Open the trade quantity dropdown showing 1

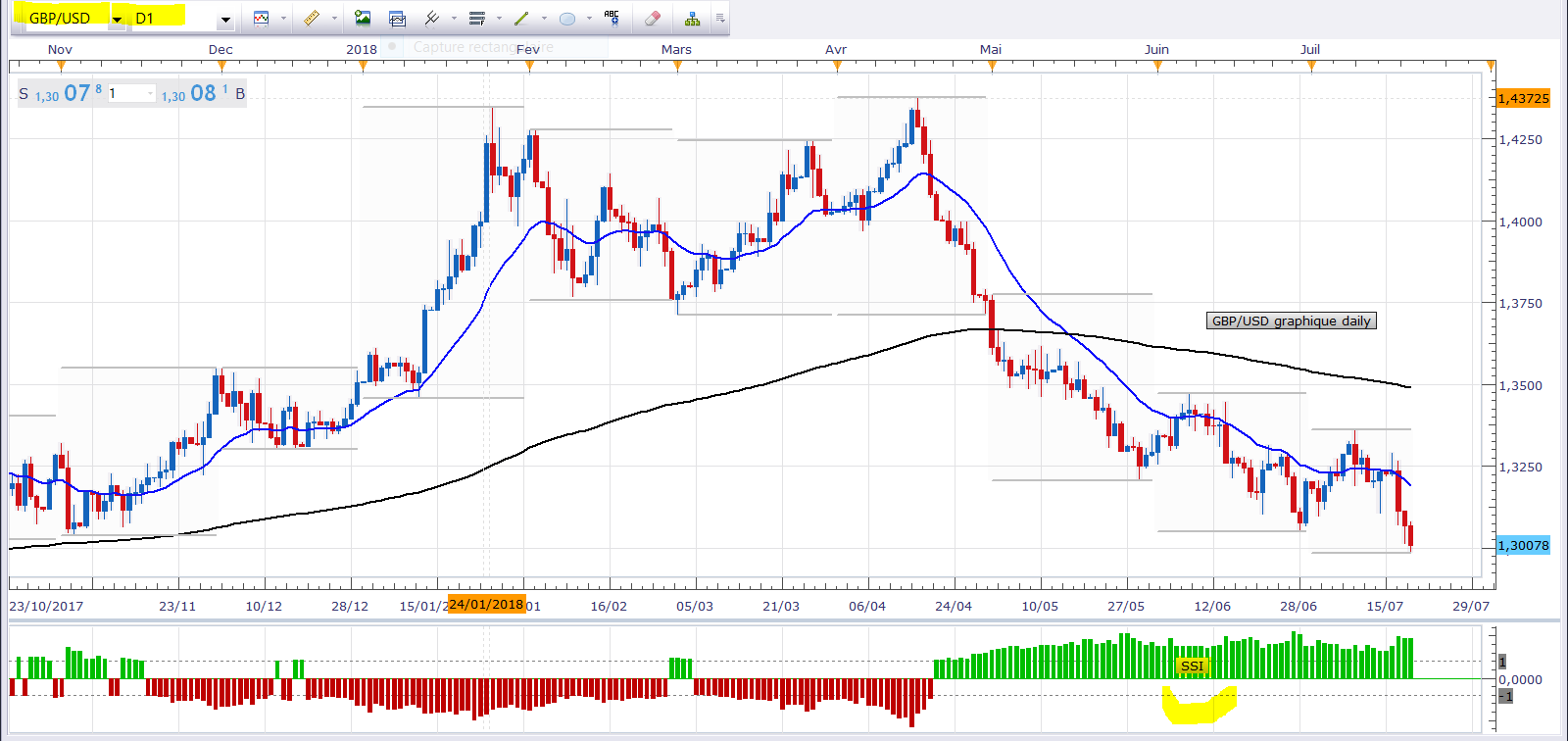tap(150, 93)
